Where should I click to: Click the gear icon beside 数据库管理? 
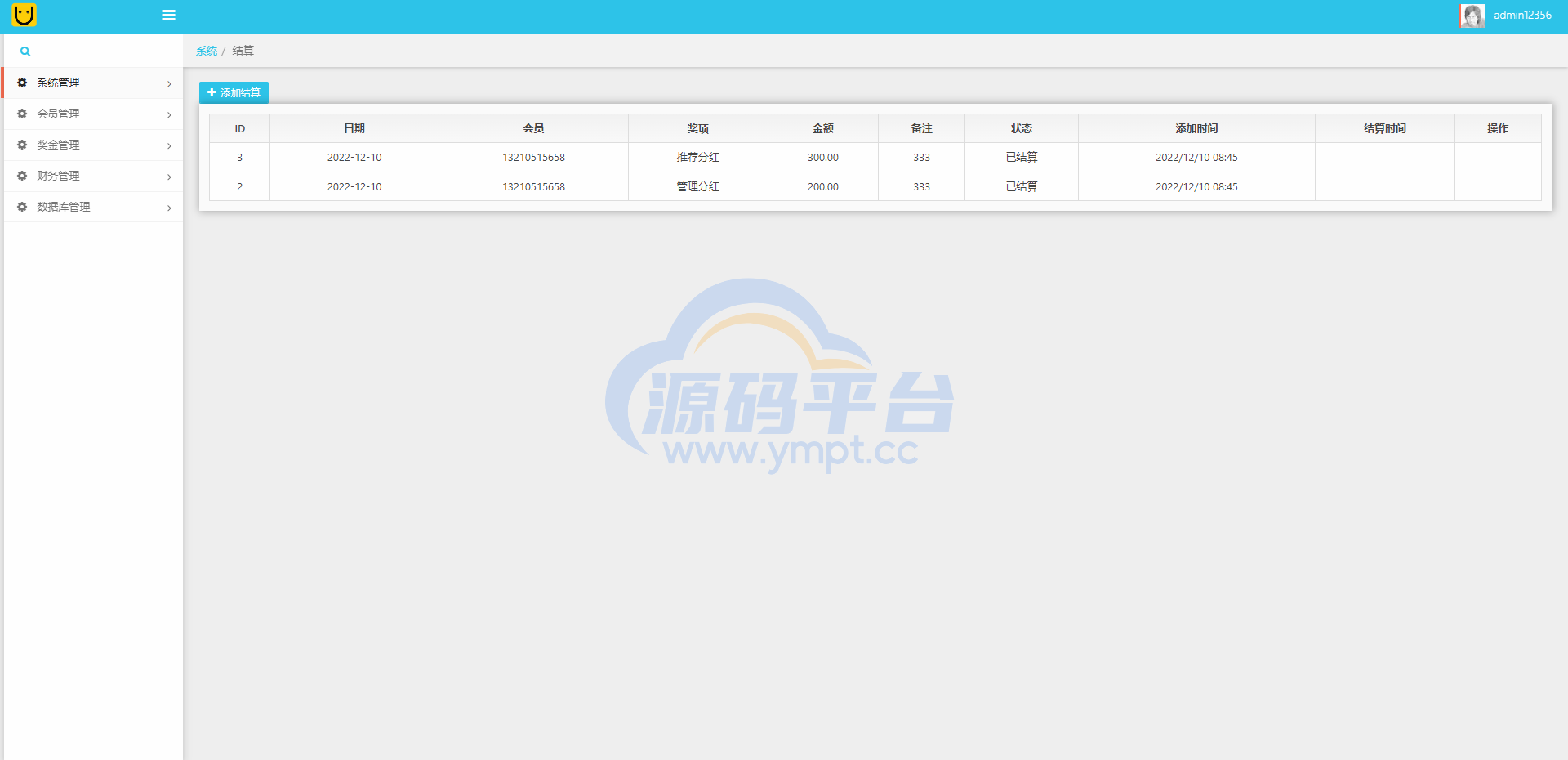pos(22,207)
